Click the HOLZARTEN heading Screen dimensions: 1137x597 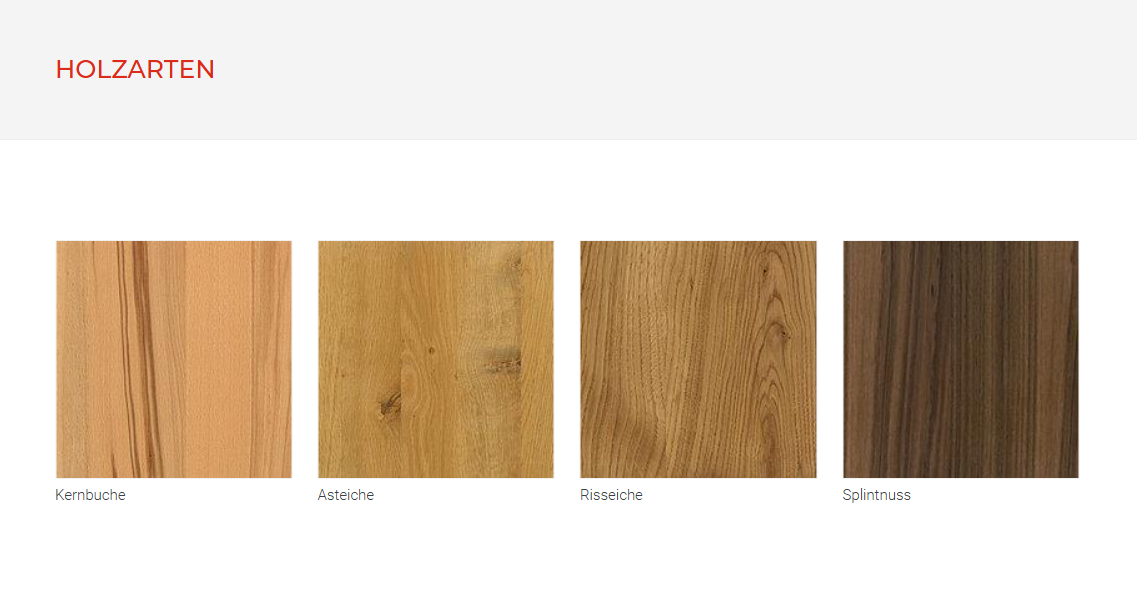[135, 70]
